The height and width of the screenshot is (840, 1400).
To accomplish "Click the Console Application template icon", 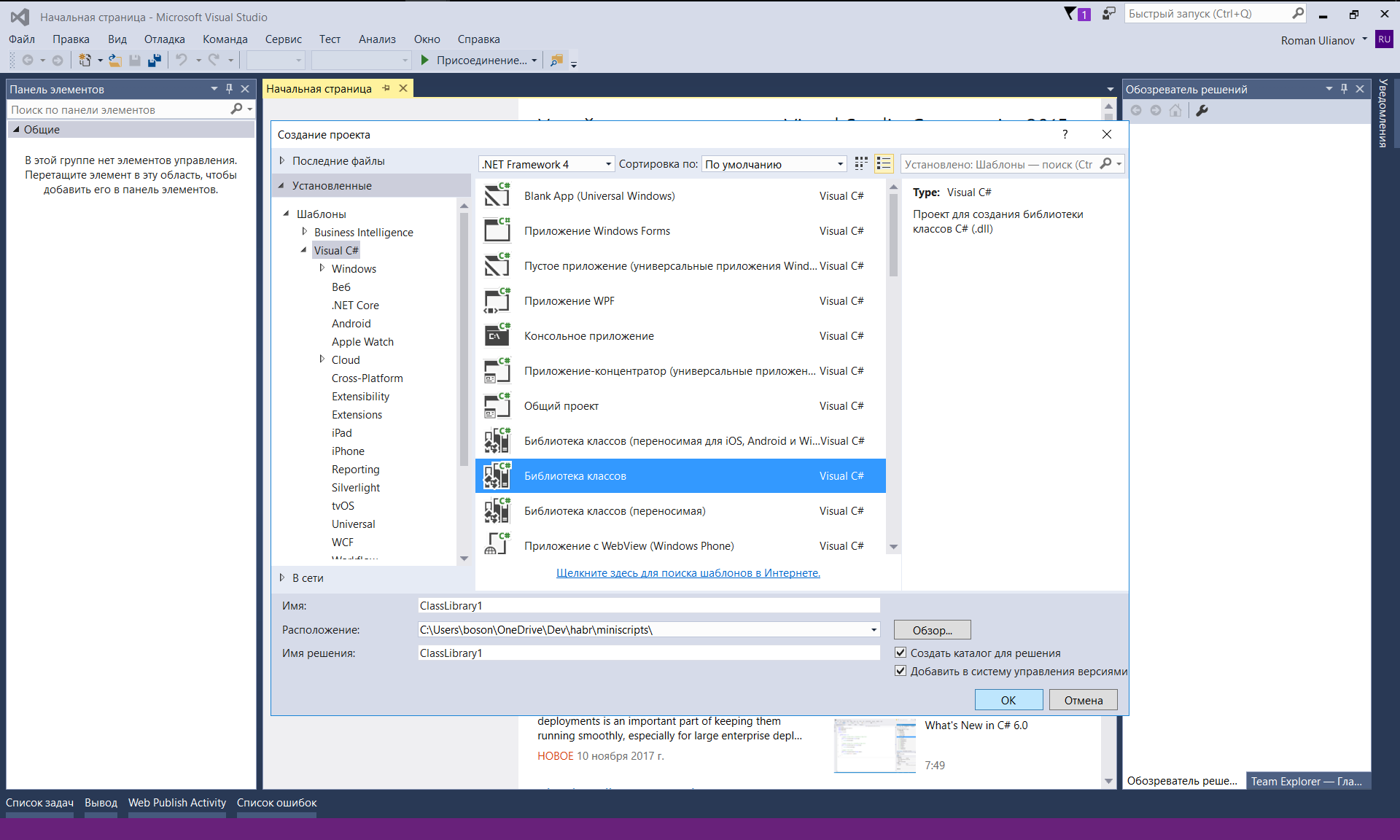I will tap(497, 335).
